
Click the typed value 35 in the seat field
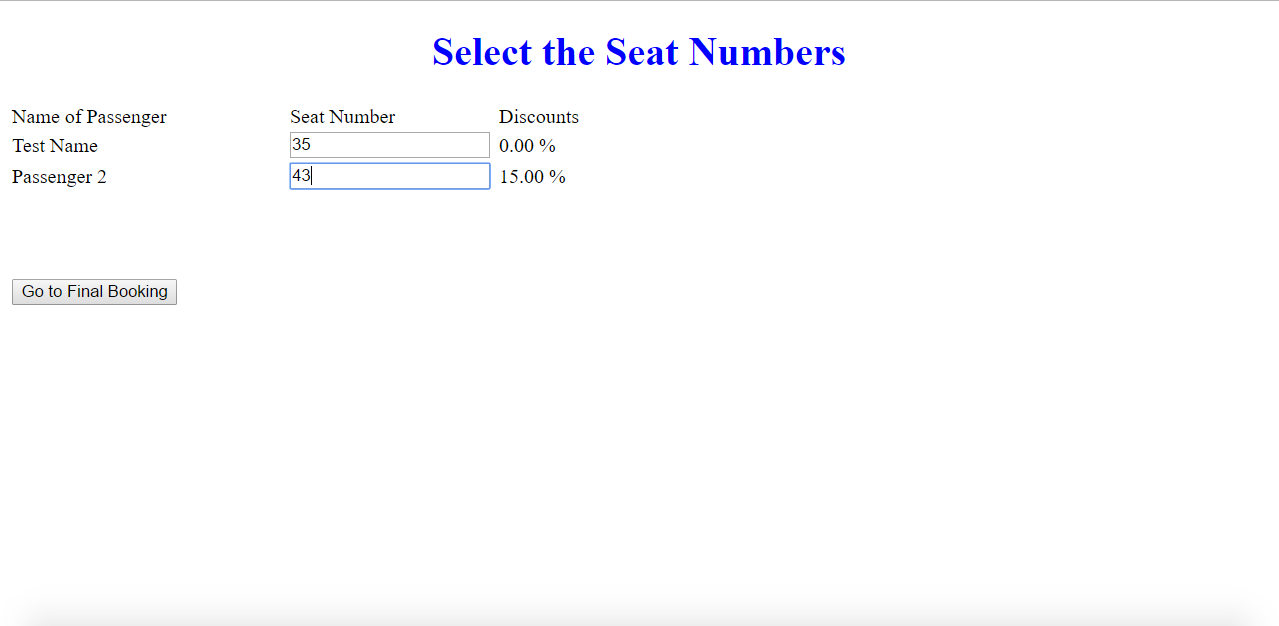coord(301,145)
